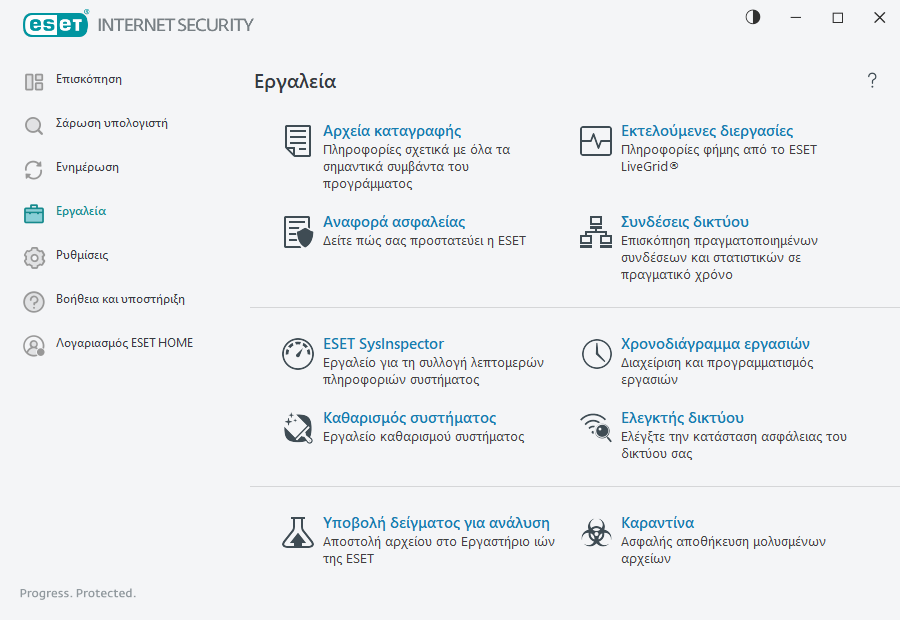Click the log files document icon

coord(297,141)
